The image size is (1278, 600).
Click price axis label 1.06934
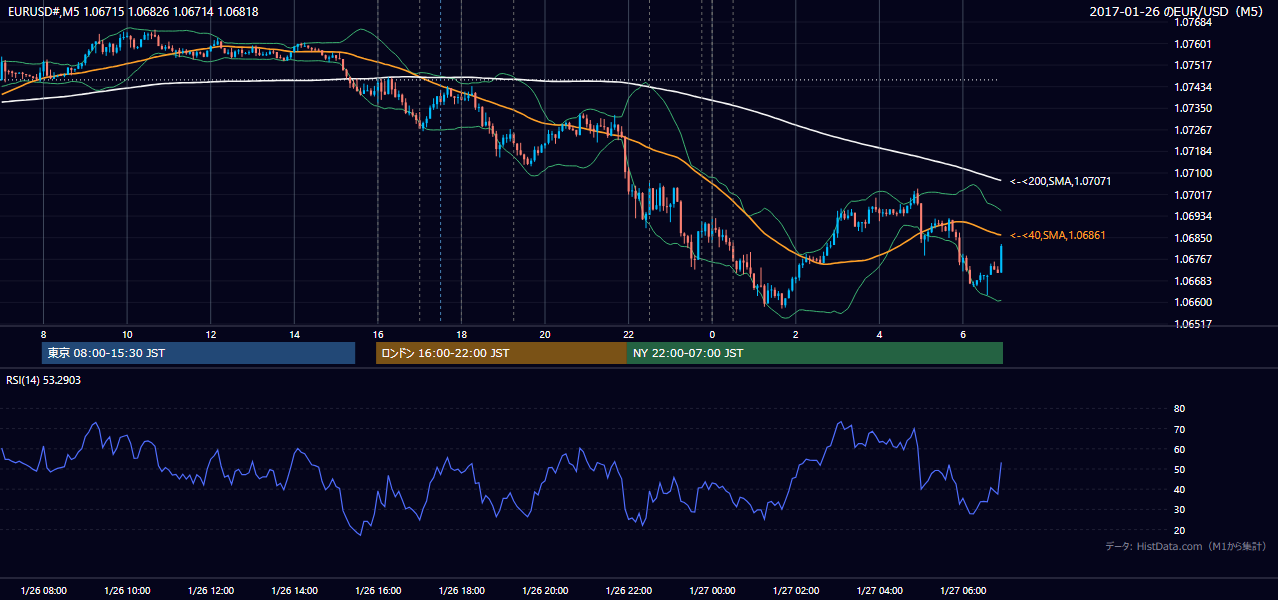coord(1193,216)
